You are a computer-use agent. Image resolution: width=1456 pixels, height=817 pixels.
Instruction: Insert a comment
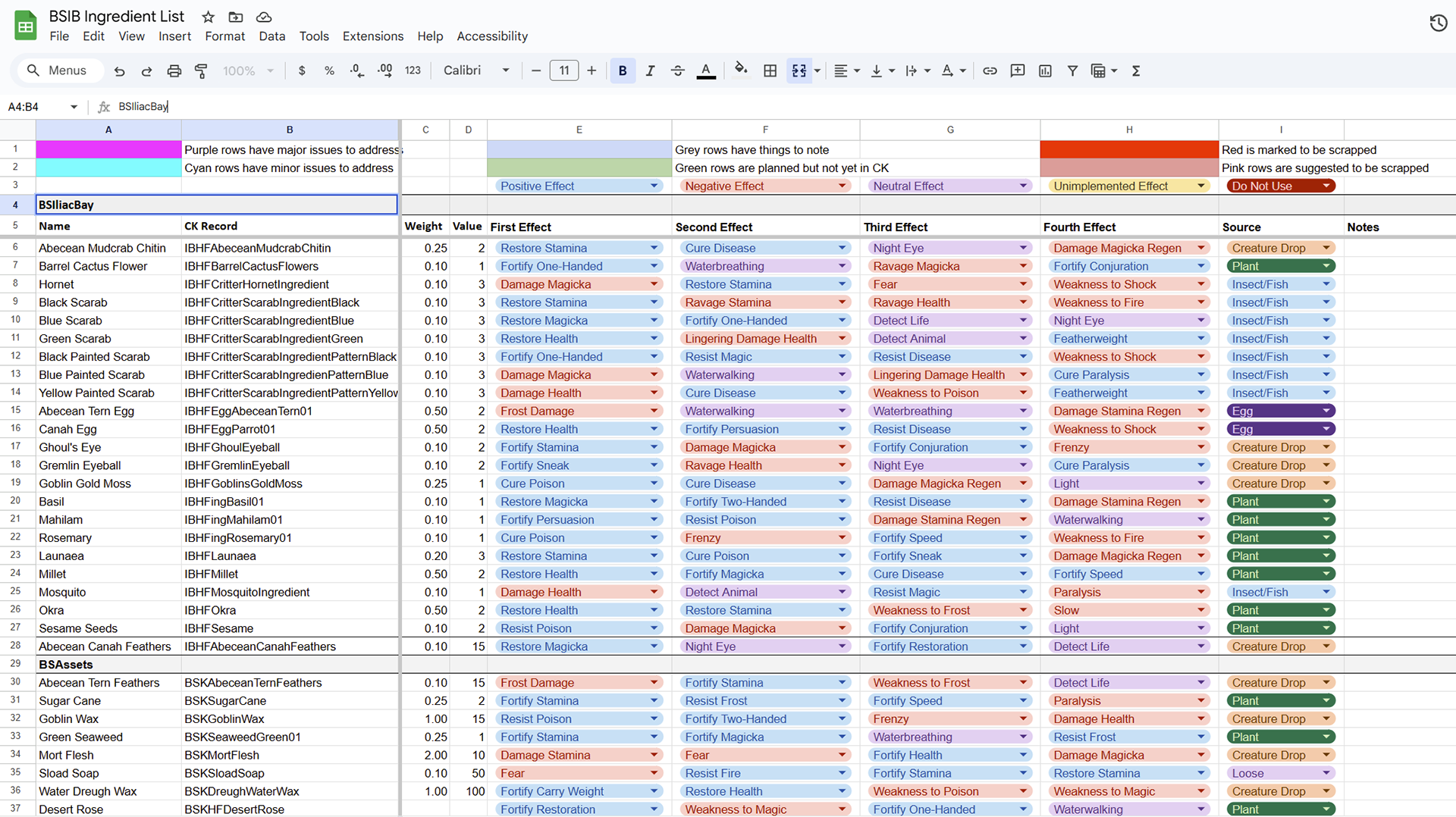pyautogui.click(x=1018, y=70)
